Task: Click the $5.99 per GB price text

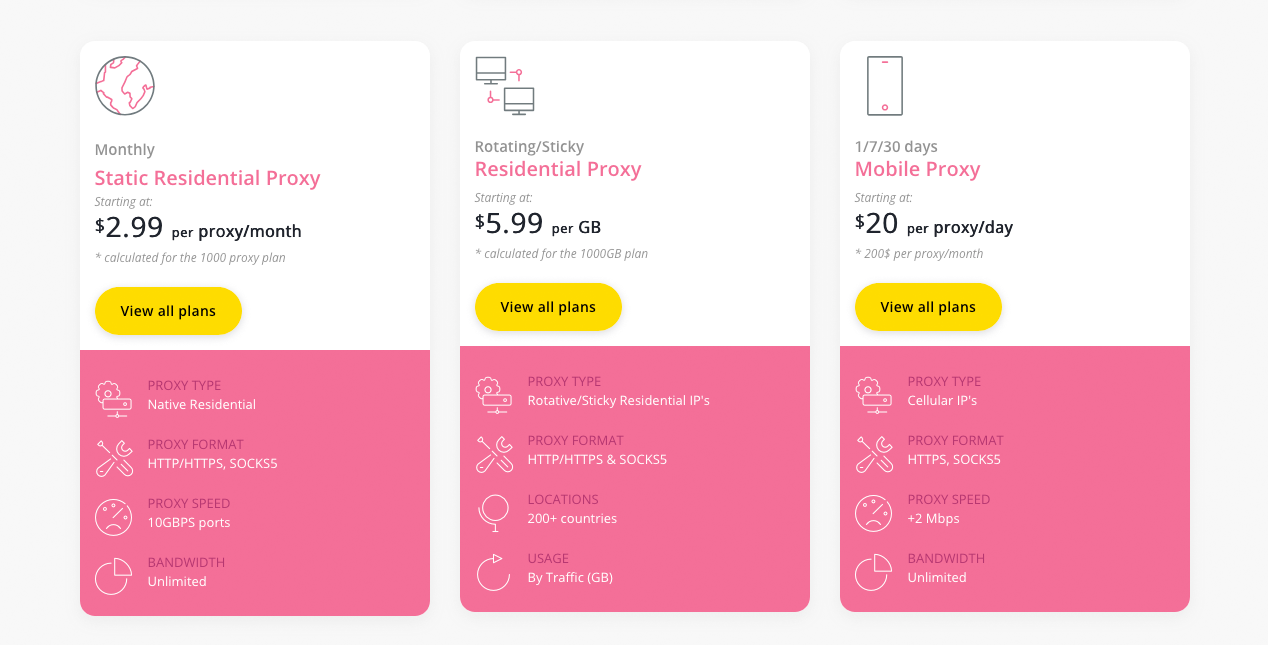Action: pos(539,223)
